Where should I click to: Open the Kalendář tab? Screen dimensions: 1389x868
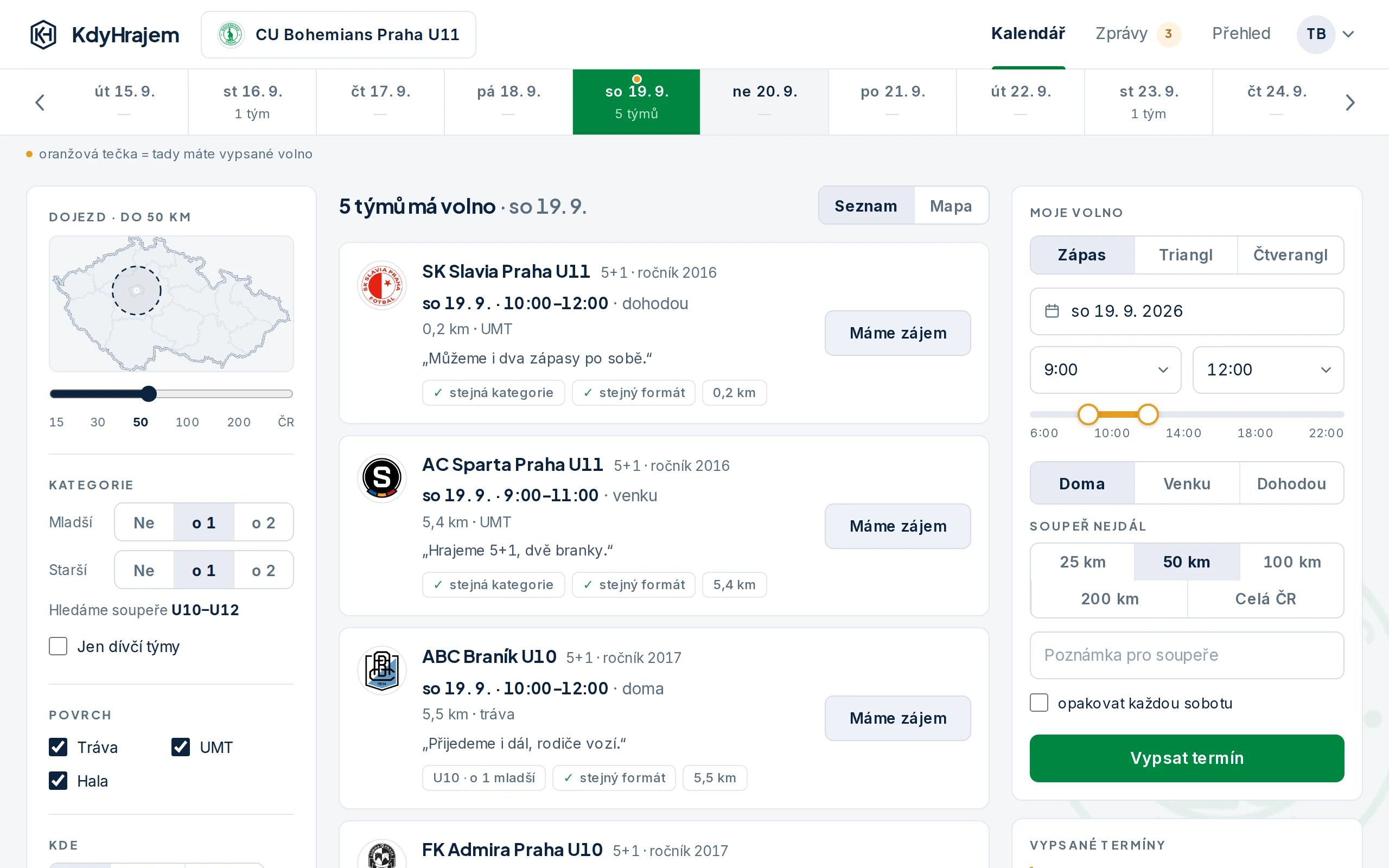coord(1028,34)
